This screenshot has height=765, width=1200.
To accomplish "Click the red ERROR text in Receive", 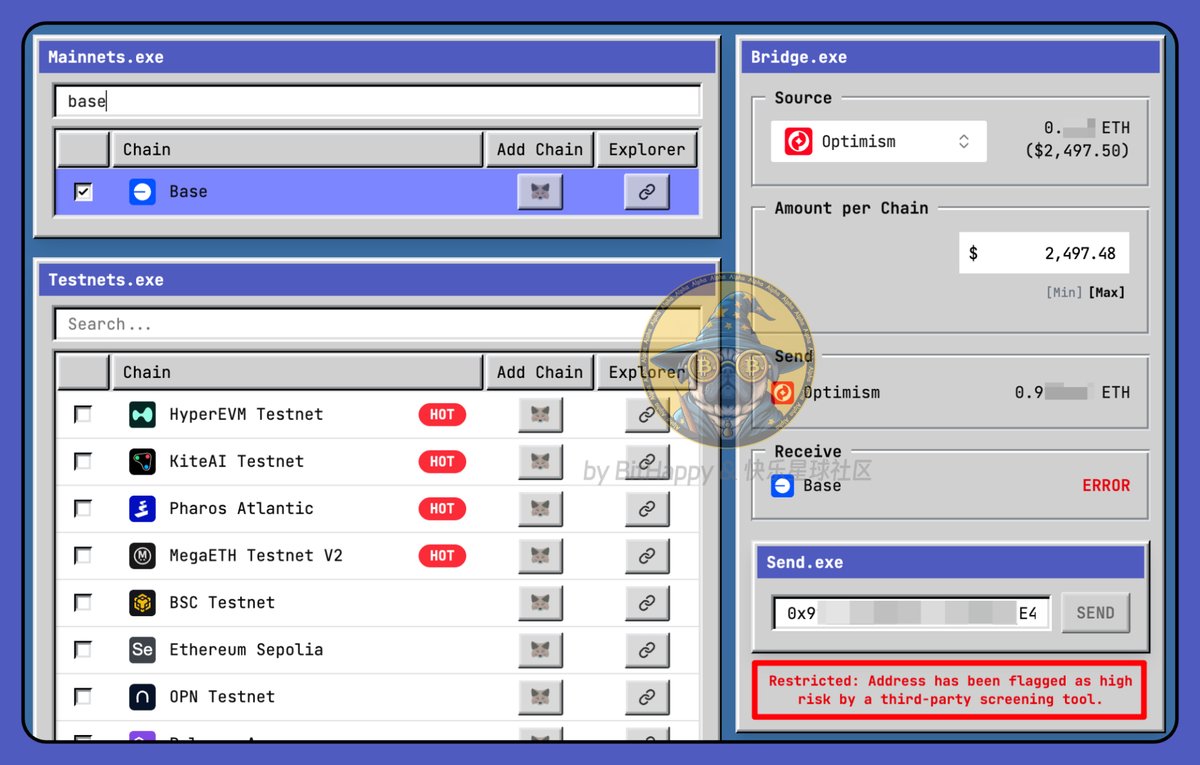I will [x=1106, y=485].
